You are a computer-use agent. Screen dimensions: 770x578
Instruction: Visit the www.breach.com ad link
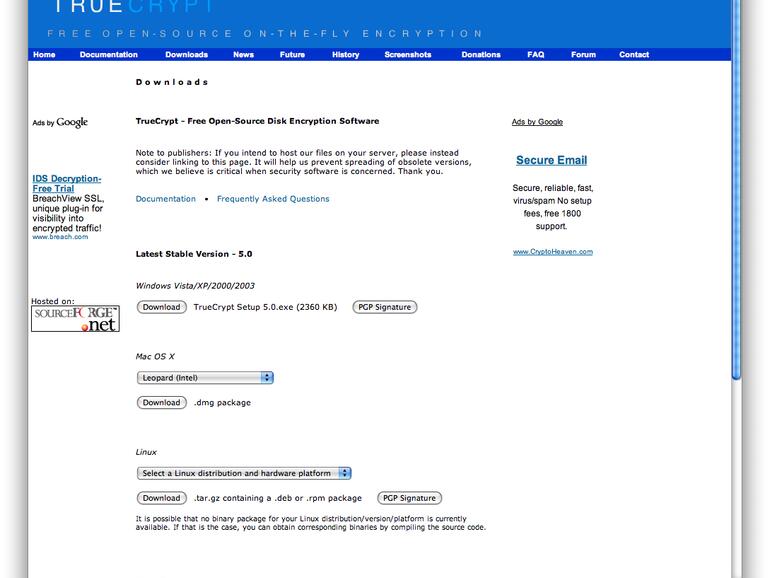coord(60,237)
